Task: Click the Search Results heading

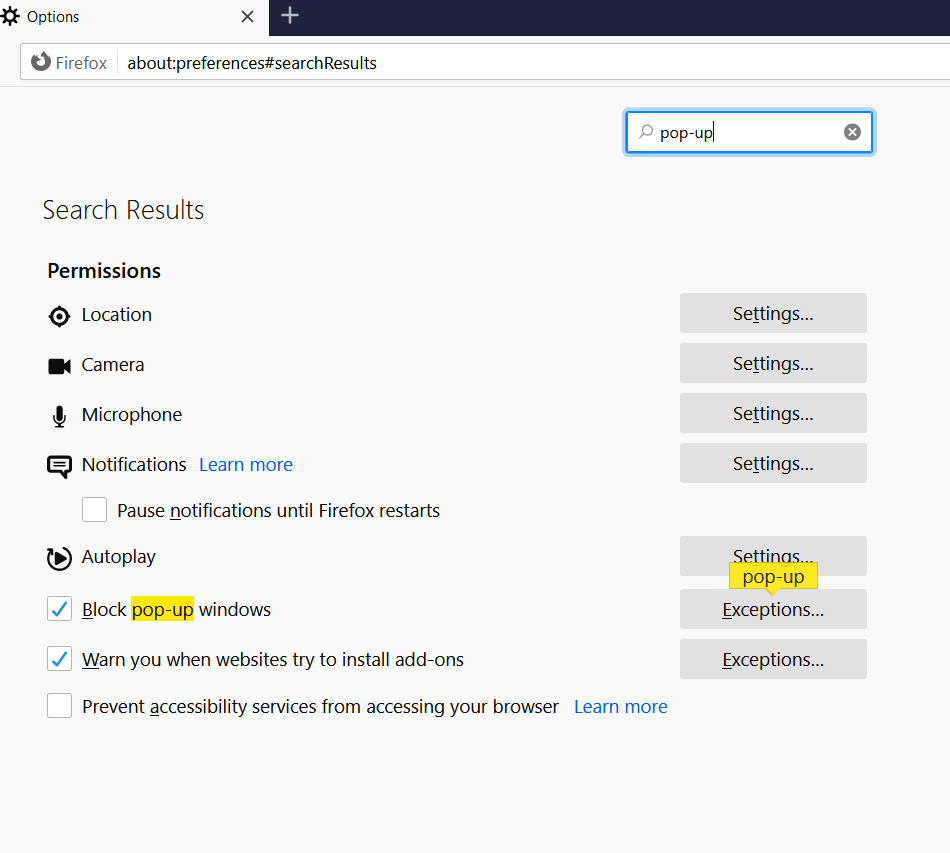Action: [123, 210]
